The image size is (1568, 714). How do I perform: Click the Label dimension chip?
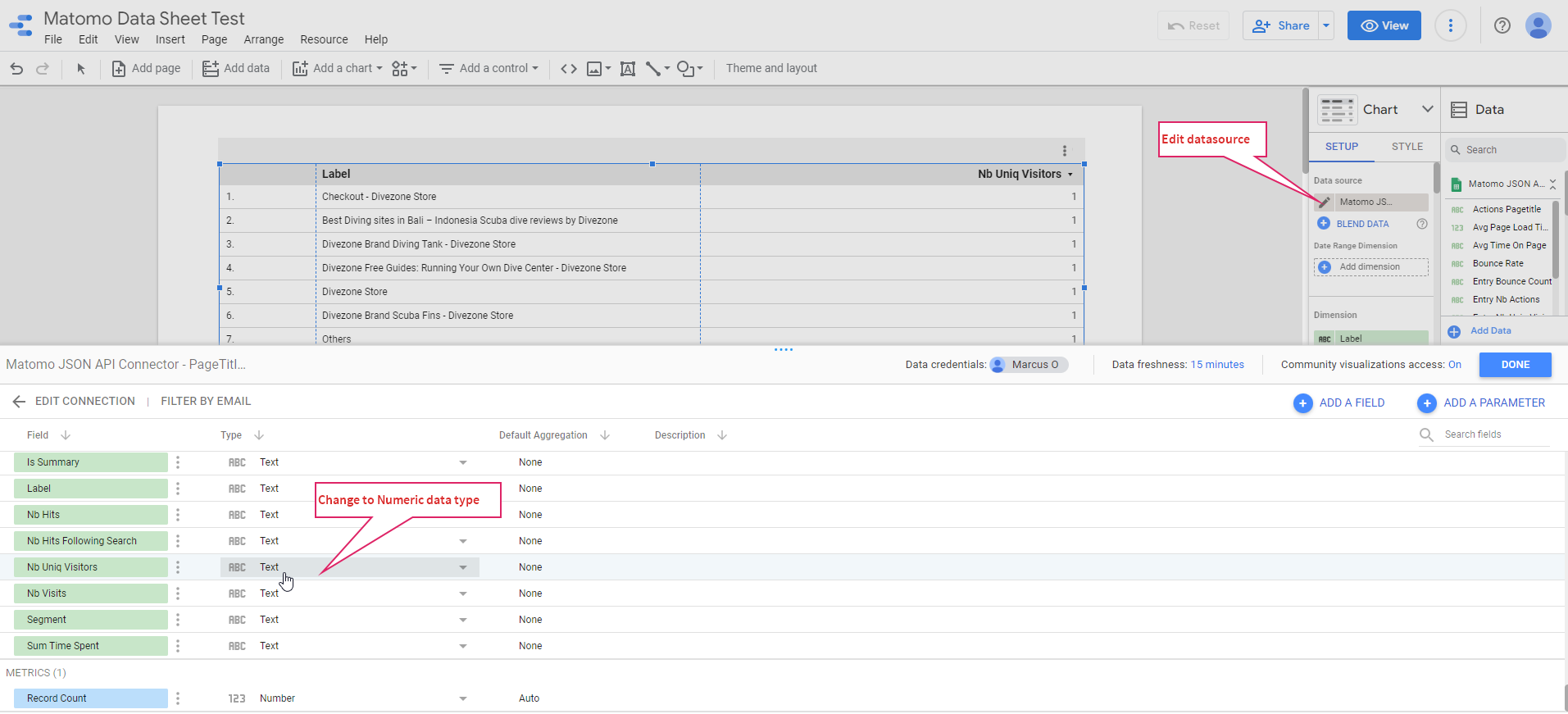coord(1370,339)
